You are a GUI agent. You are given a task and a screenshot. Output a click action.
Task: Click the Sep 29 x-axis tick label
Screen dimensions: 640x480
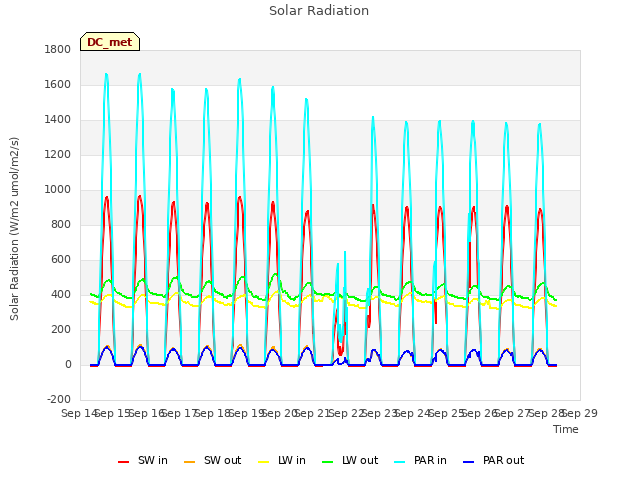tap(580, 413)
